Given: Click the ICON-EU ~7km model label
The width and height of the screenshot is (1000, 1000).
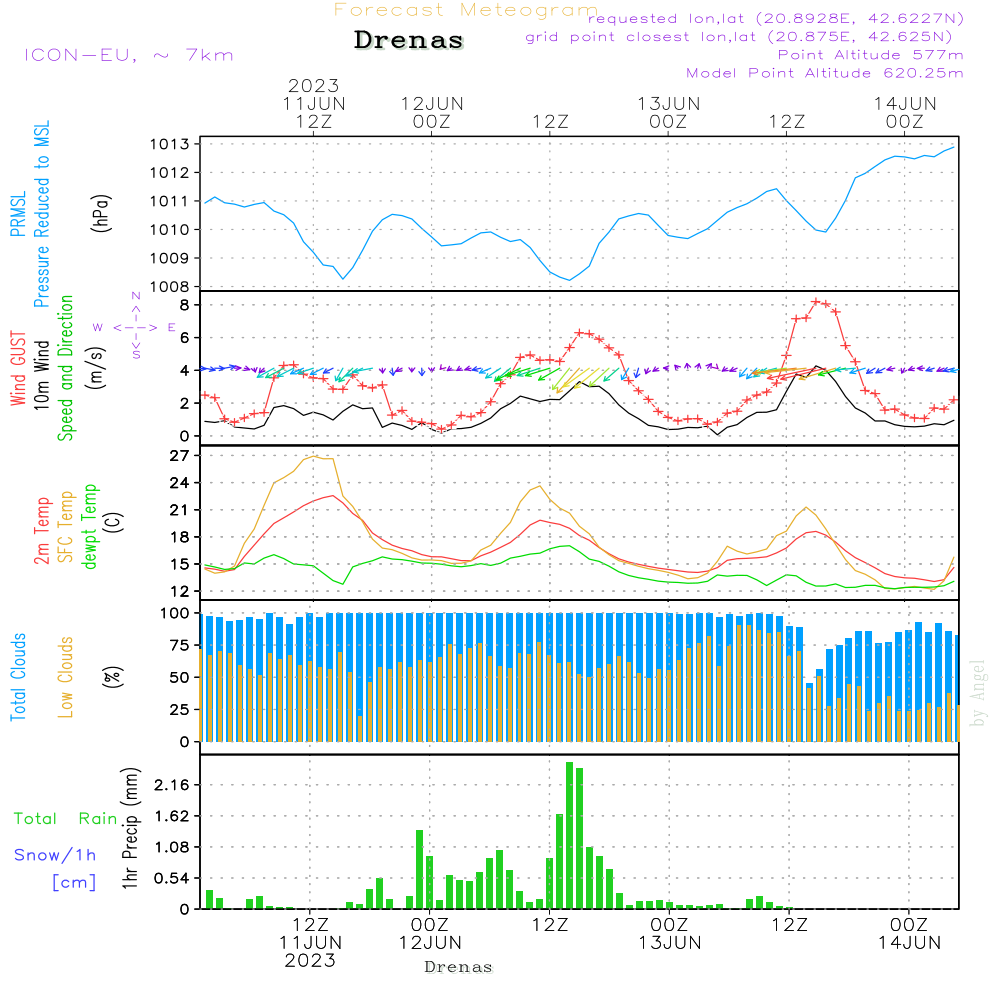Looking at the screenshot, I should [x=128, y=55].
